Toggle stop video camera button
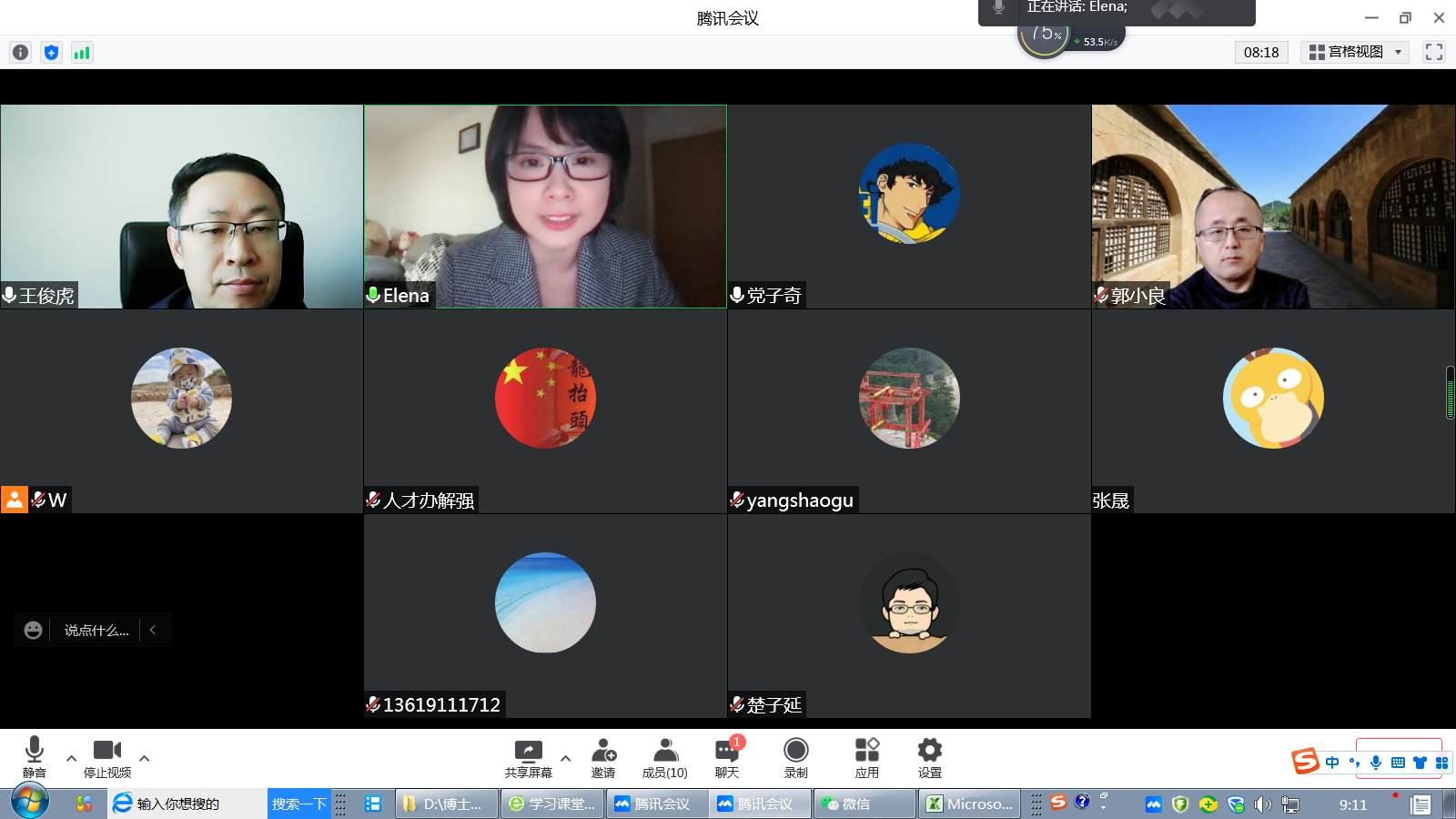Image resolution: width=1456 pixels, height=819 pixels. (x=107, y=757)
